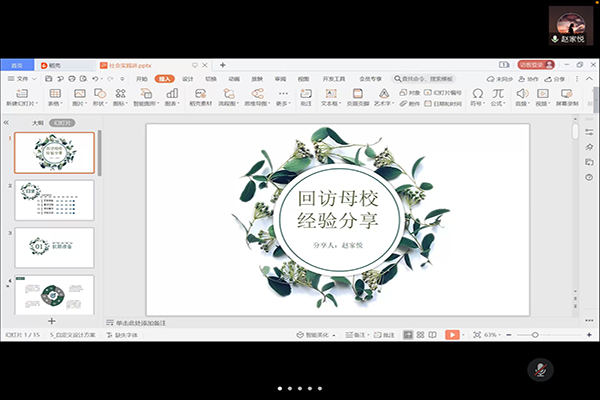Switch panel to 大纲 (Outline) view
This screenshot has height=400, width=600.
click(38, 124)
